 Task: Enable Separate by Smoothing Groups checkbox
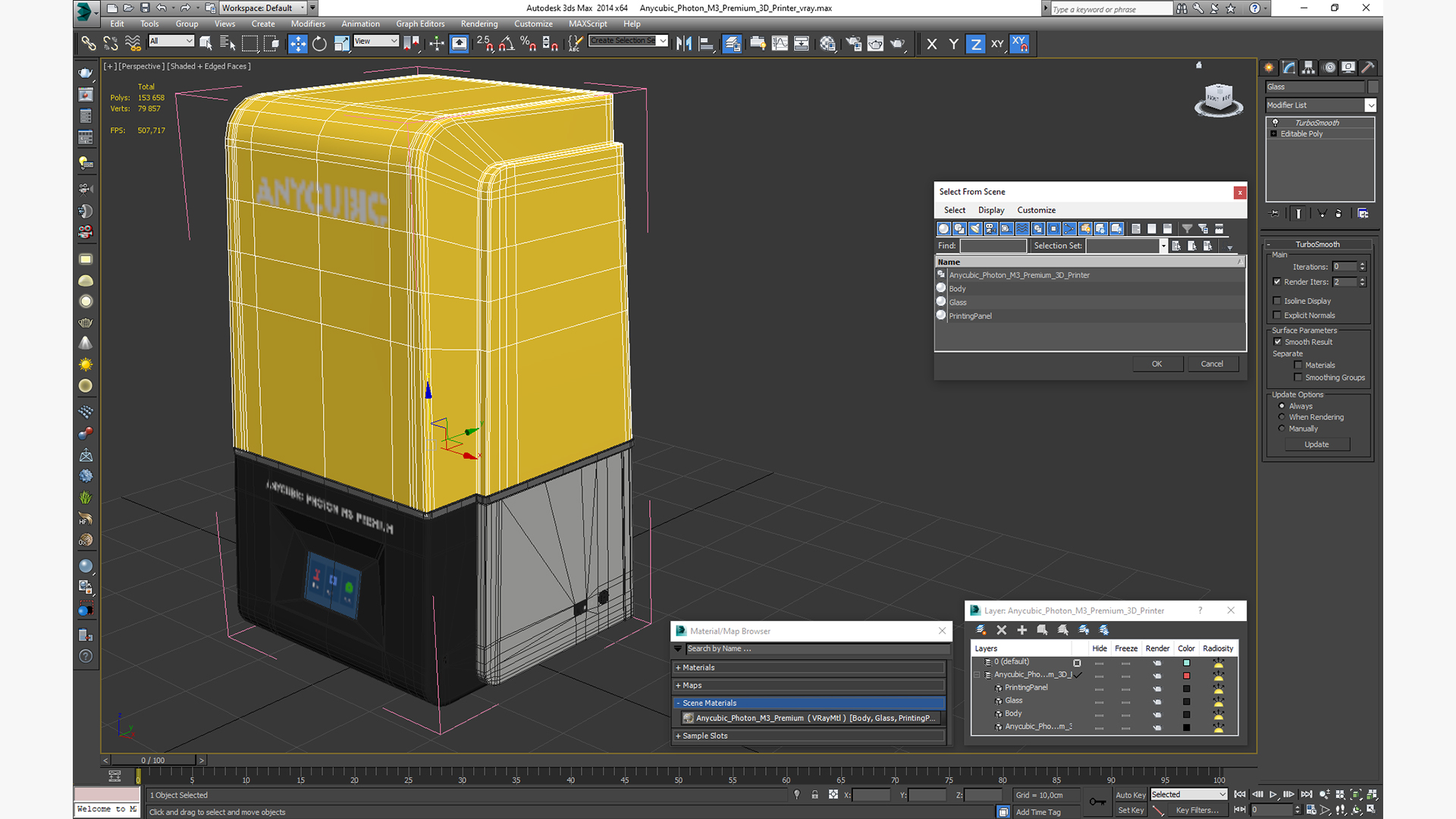(x=1298, y=378)
